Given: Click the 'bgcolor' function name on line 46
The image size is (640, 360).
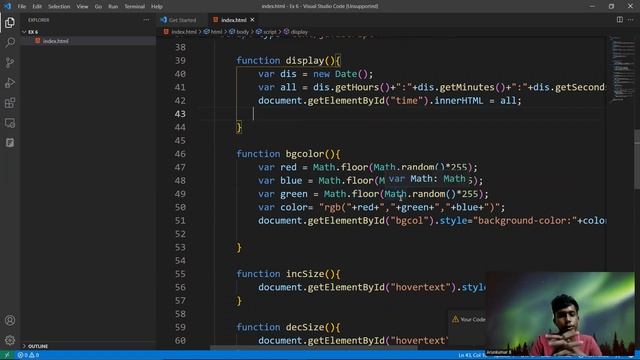Looking at the screenshot, I should [x=304, y=154].
